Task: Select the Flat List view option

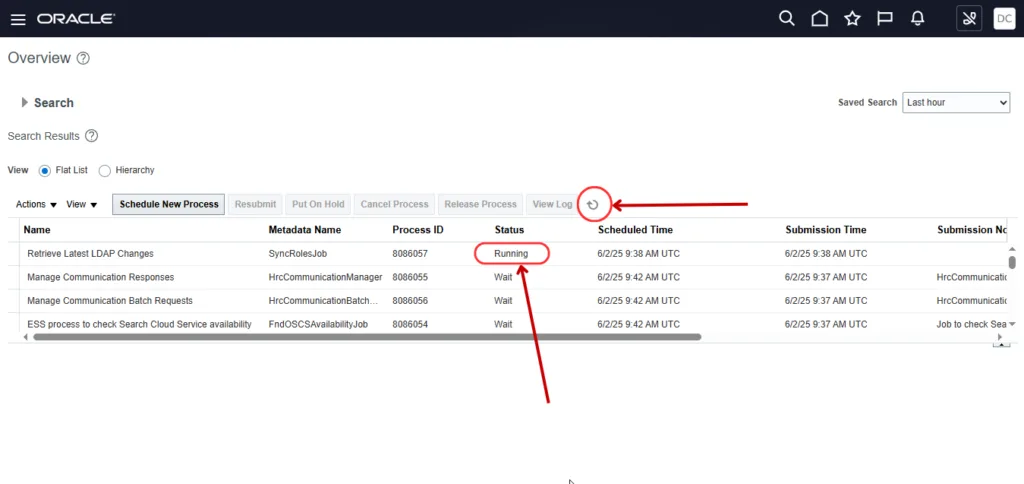Action: 44,171
